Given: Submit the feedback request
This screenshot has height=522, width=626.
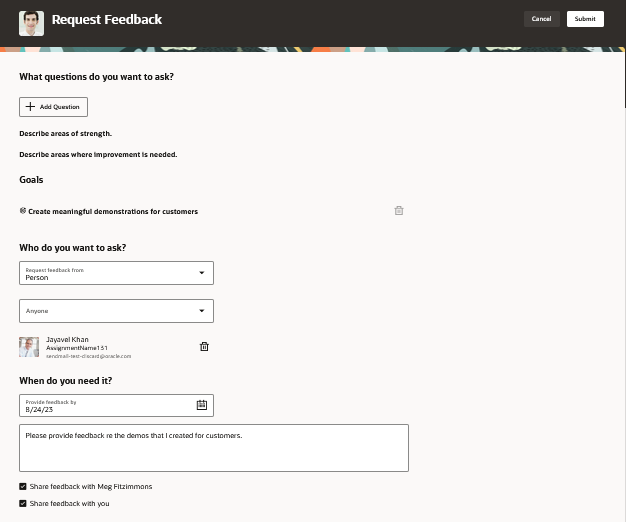Looking at the screenshot, I should point(585,19).
